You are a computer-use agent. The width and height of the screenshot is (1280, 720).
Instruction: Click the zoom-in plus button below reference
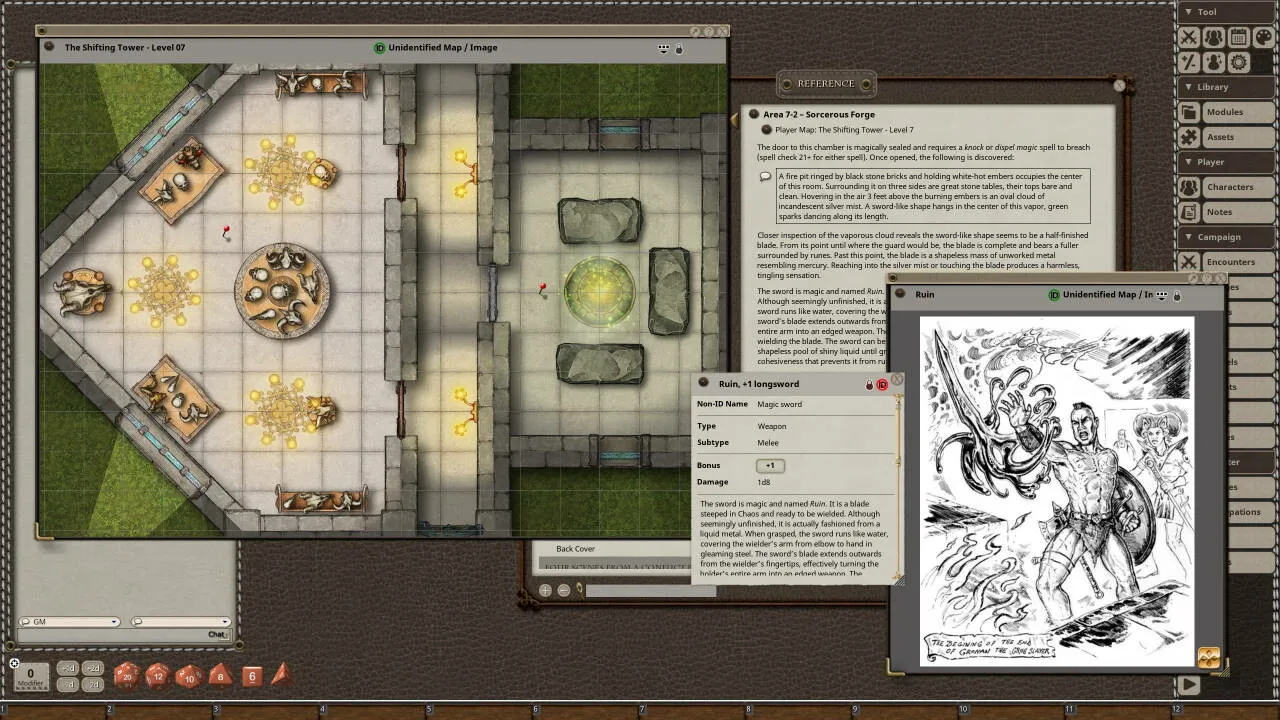tap(545, 591)
